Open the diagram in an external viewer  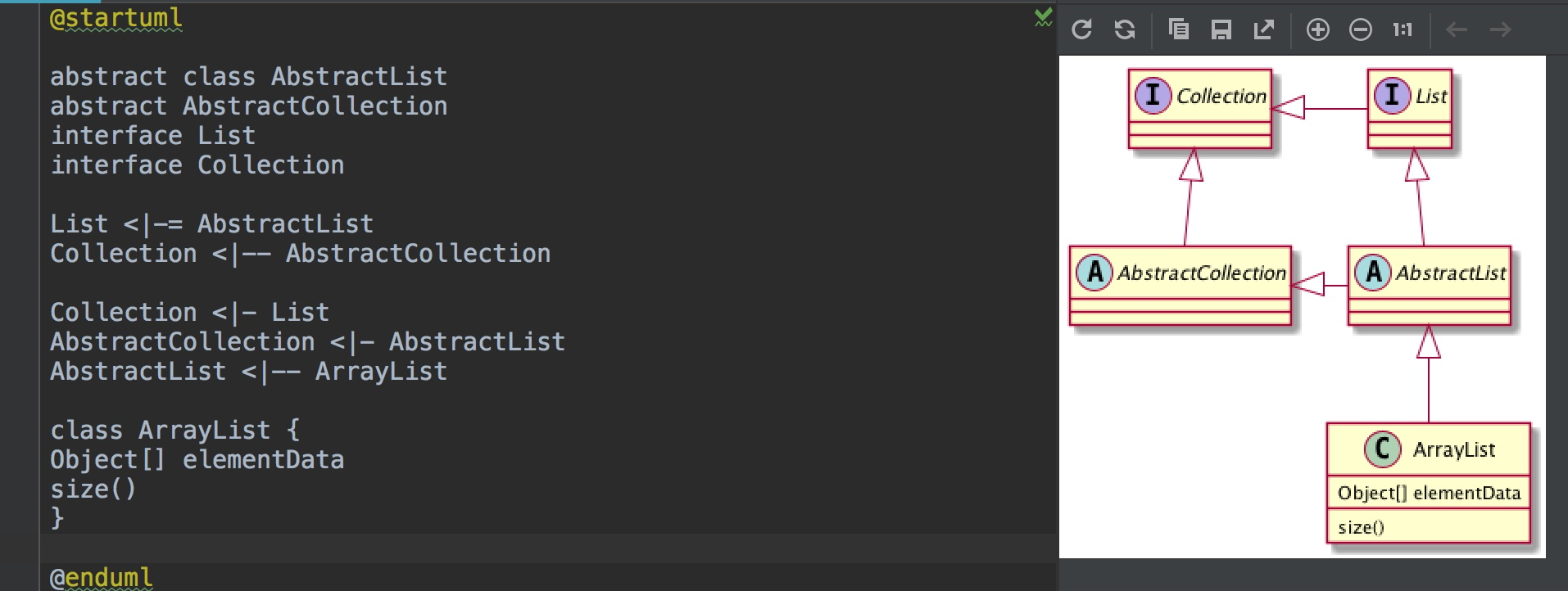pyautogui.click(x=1263, y=29)
